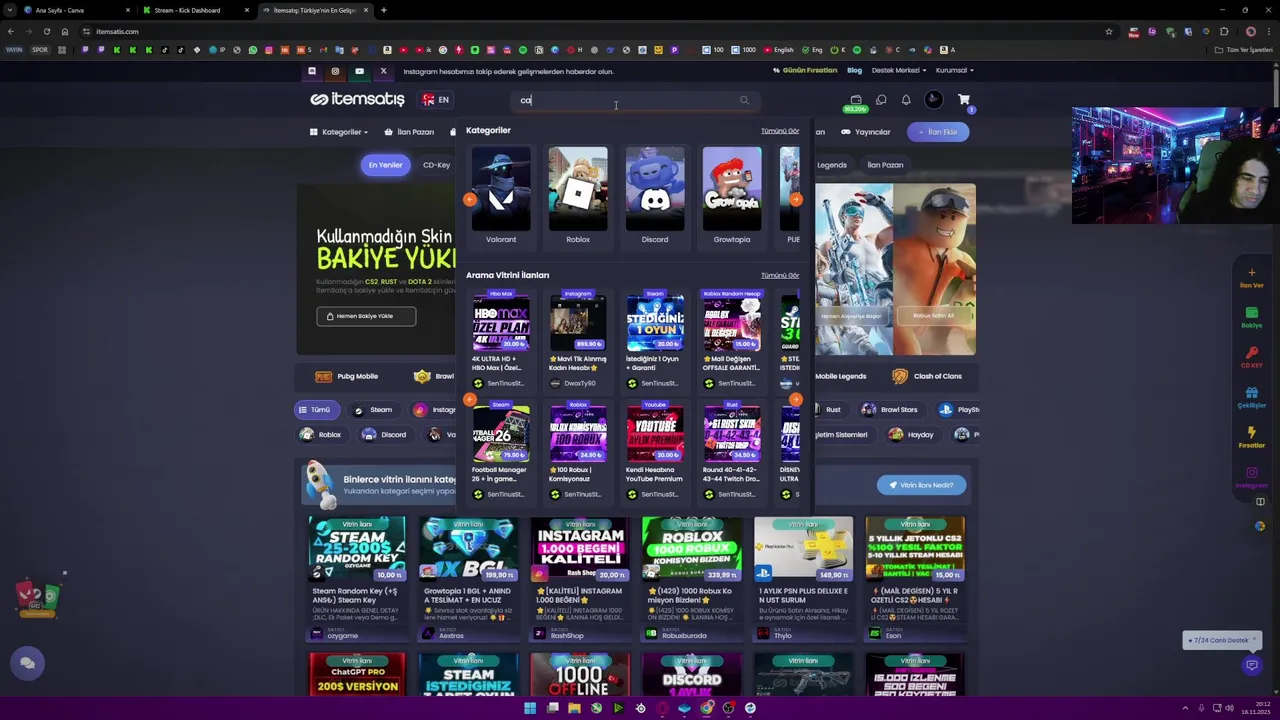Switch site language with the EN flag button
This screenshot has height=720, width=1280.
tap(436, 100)
